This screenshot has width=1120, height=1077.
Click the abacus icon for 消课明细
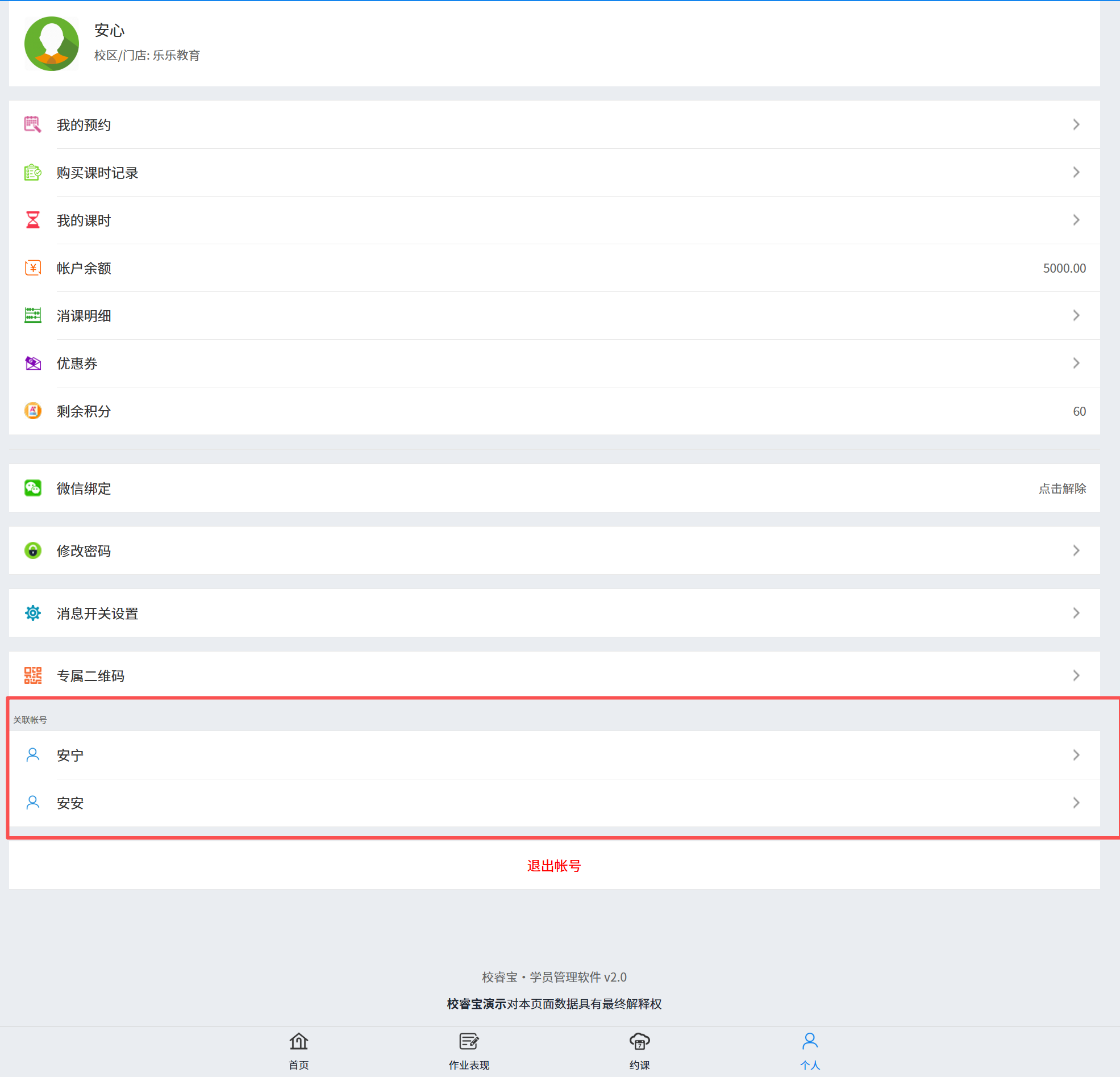click(32, 315)
